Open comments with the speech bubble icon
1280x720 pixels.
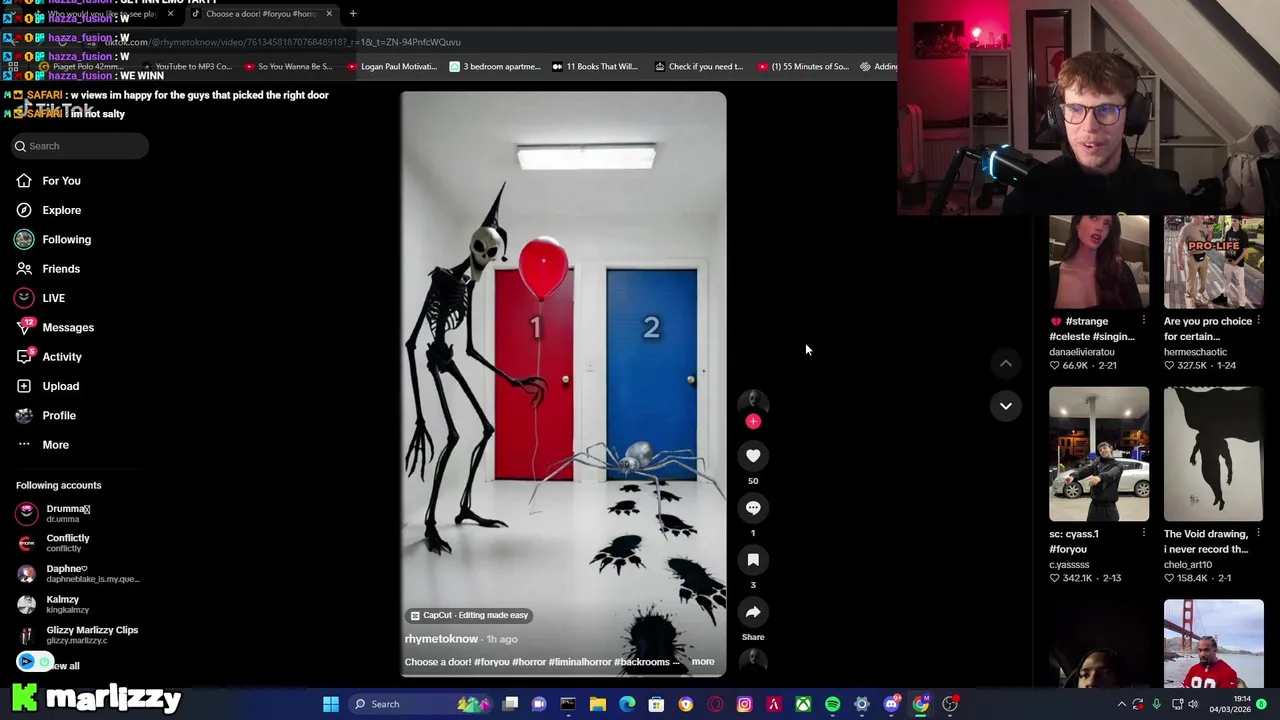pos(753,508)
